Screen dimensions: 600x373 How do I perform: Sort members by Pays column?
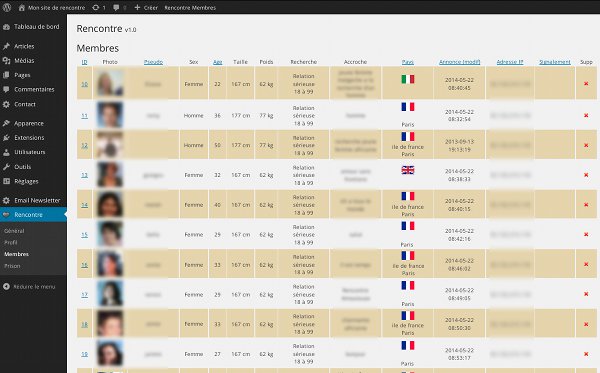point(408,62)
